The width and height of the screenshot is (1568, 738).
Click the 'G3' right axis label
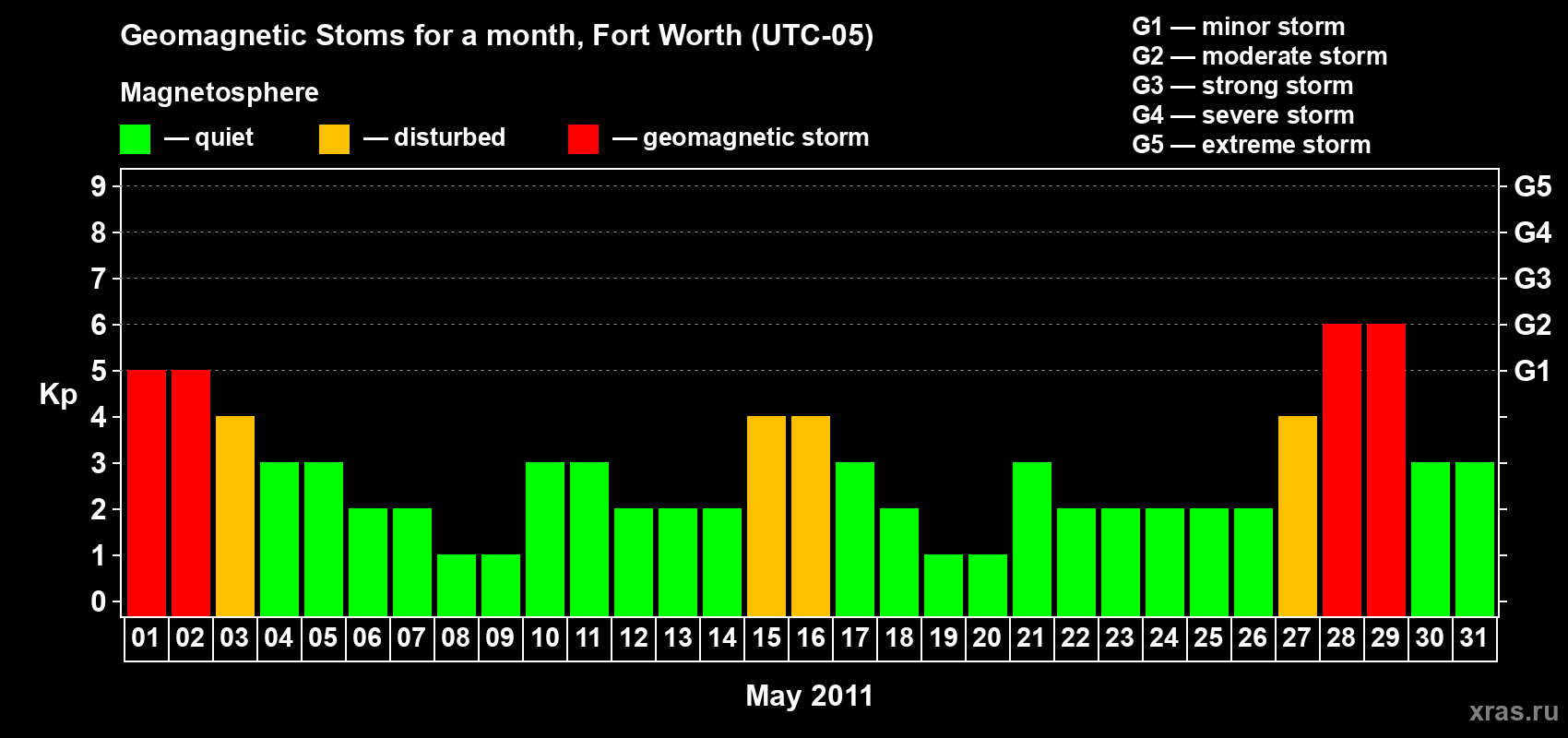point(1533,279)
